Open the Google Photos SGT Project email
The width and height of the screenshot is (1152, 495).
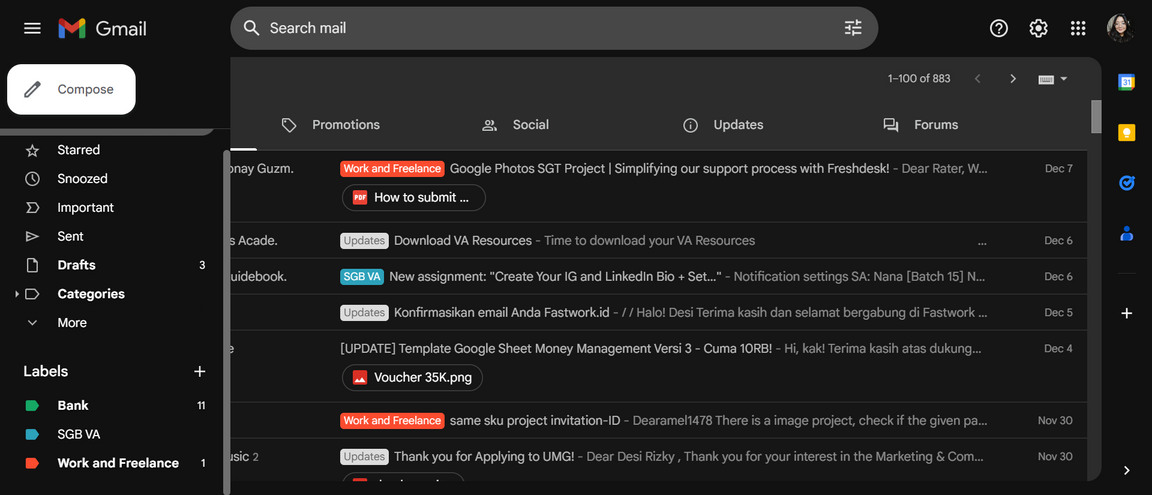coord(658,187)
